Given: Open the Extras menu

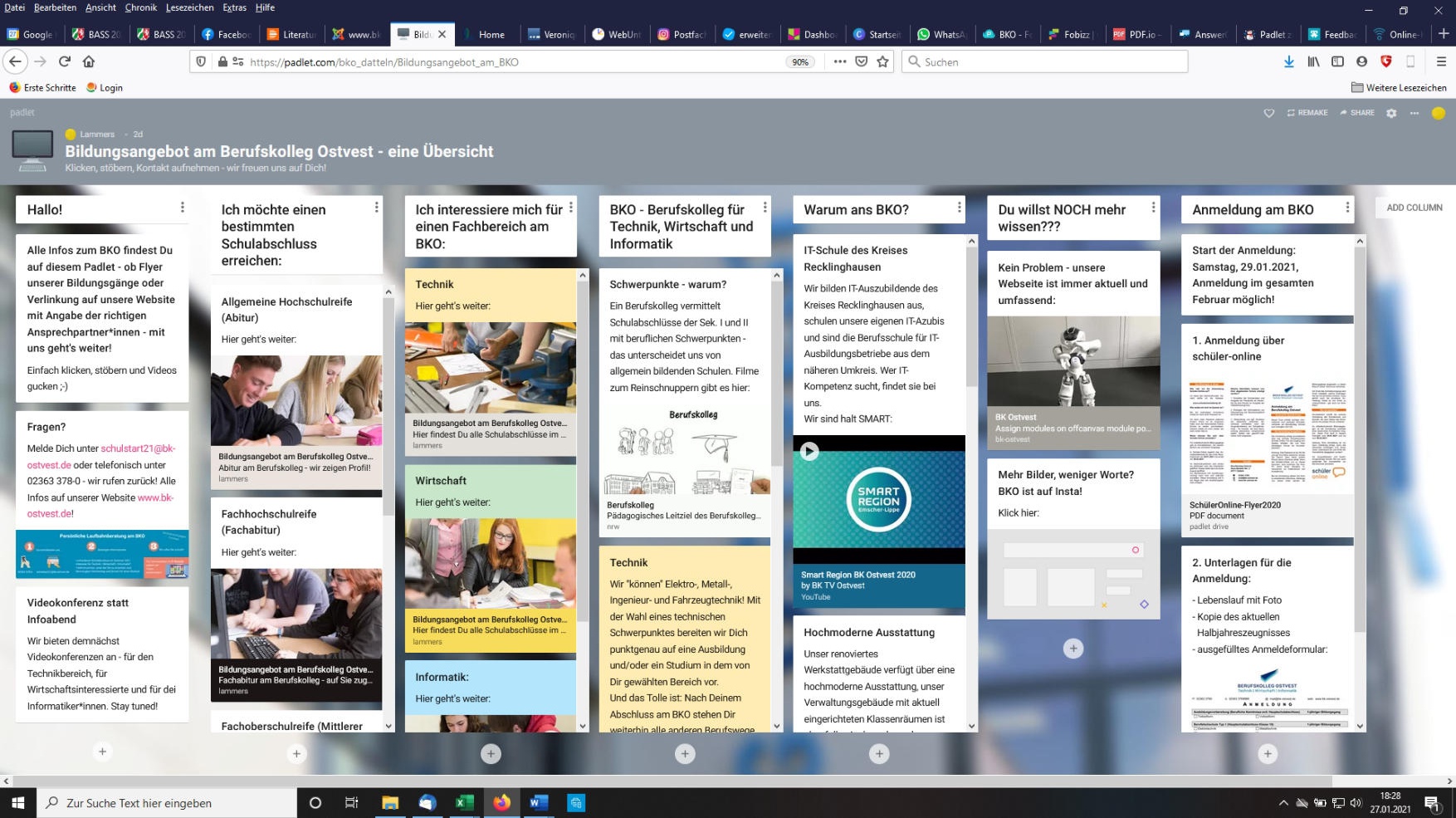Looking at the screenshot, I should (x=234, y=7).
